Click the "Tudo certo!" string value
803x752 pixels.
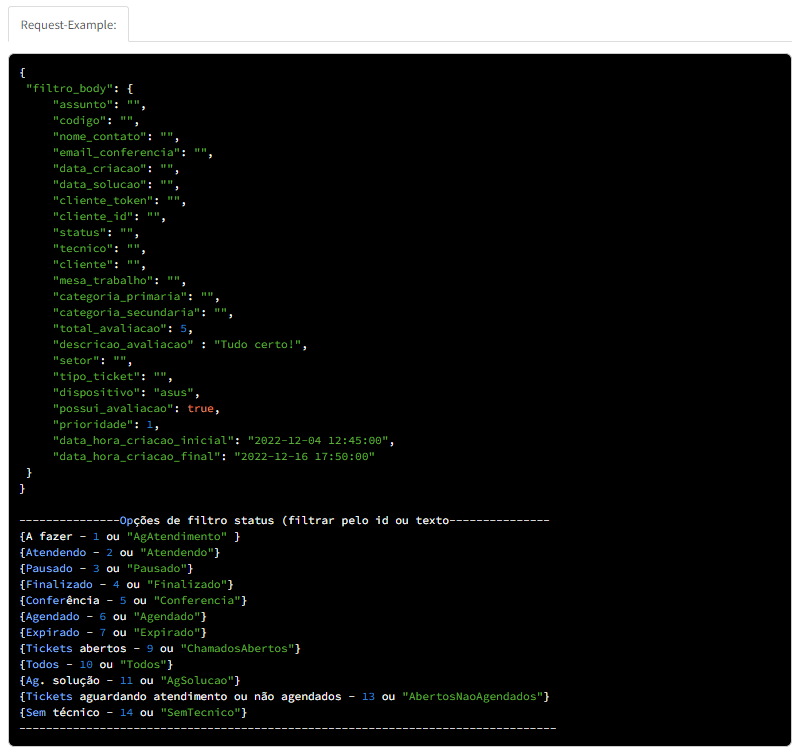[258, 345]
